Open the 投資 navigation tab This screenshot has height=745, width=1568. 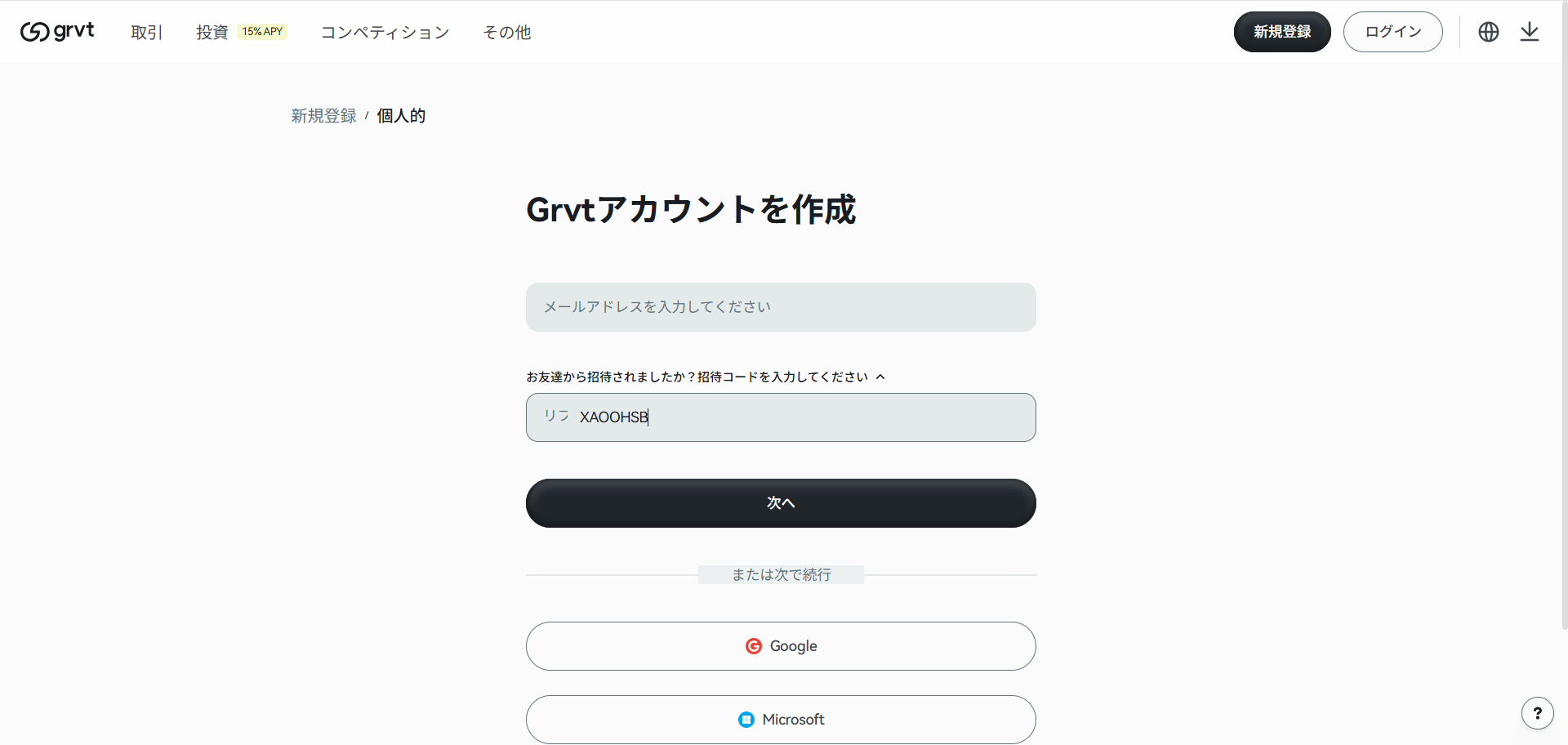[212, 32]
